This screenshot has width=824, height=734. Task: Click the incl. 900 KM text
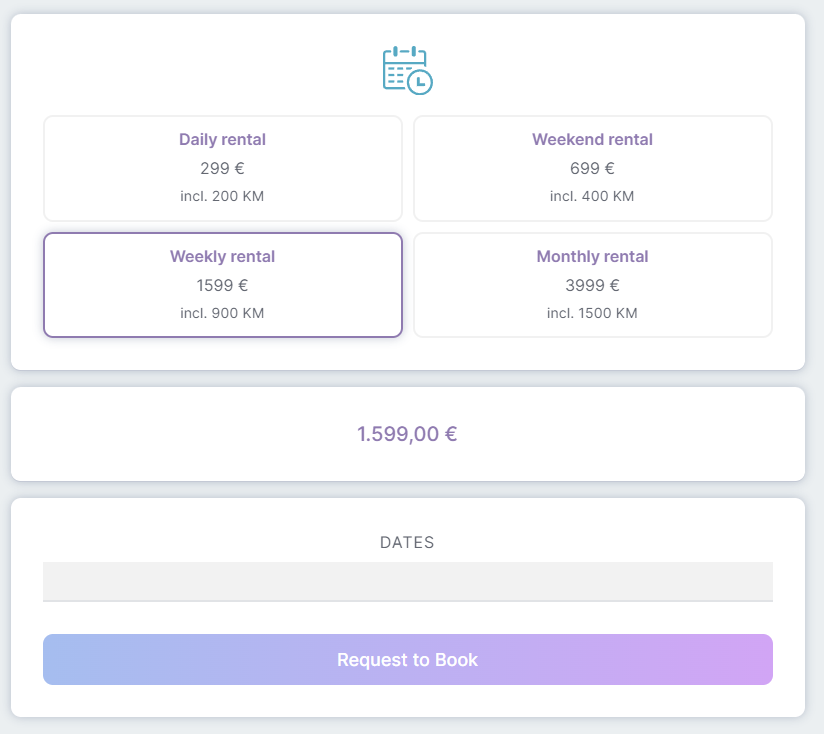coord(222,313)
